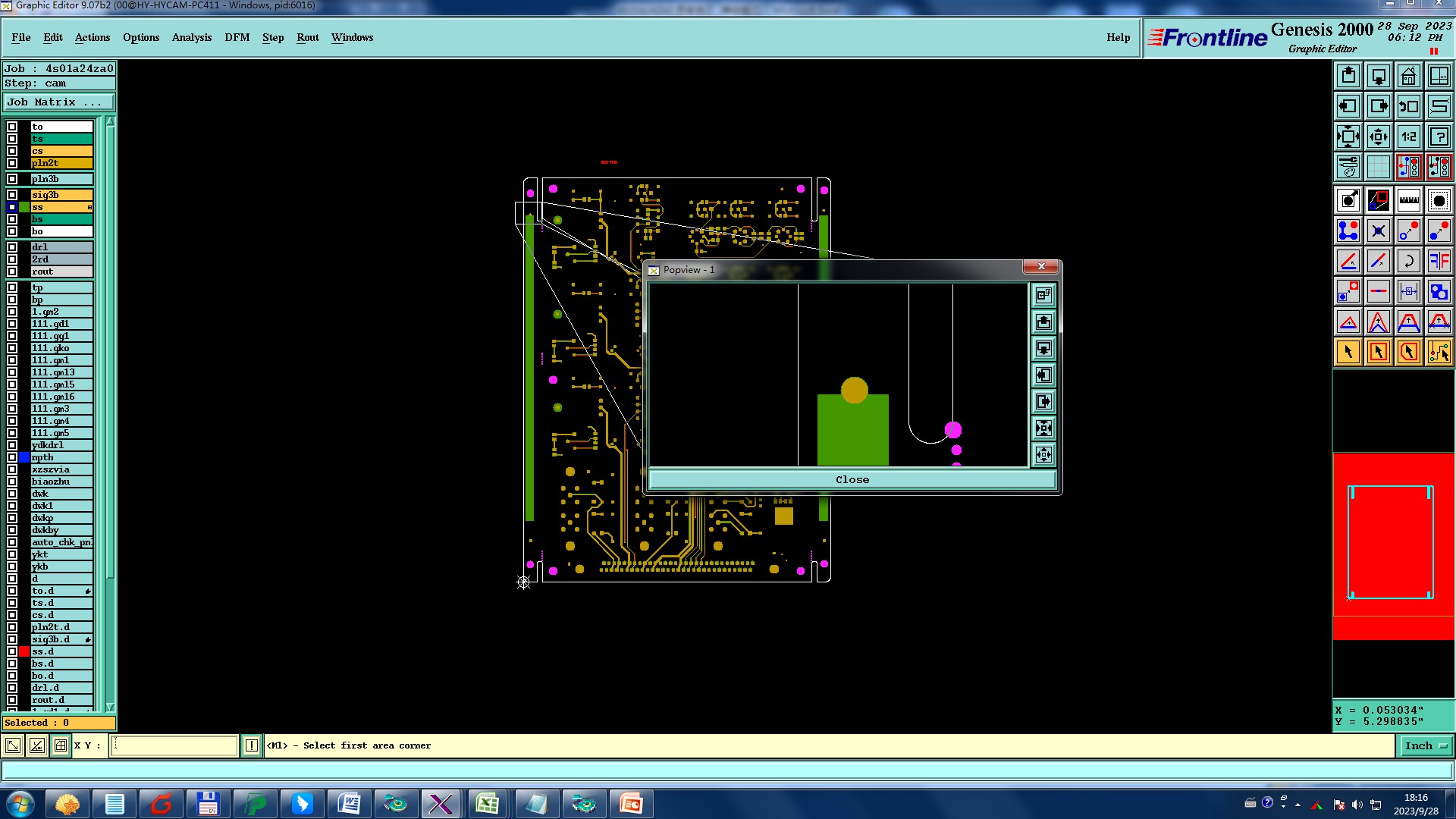This screenshot has height=819, width=1456.
Task: Click the mirror feature FF icon
Action: 1439,262
